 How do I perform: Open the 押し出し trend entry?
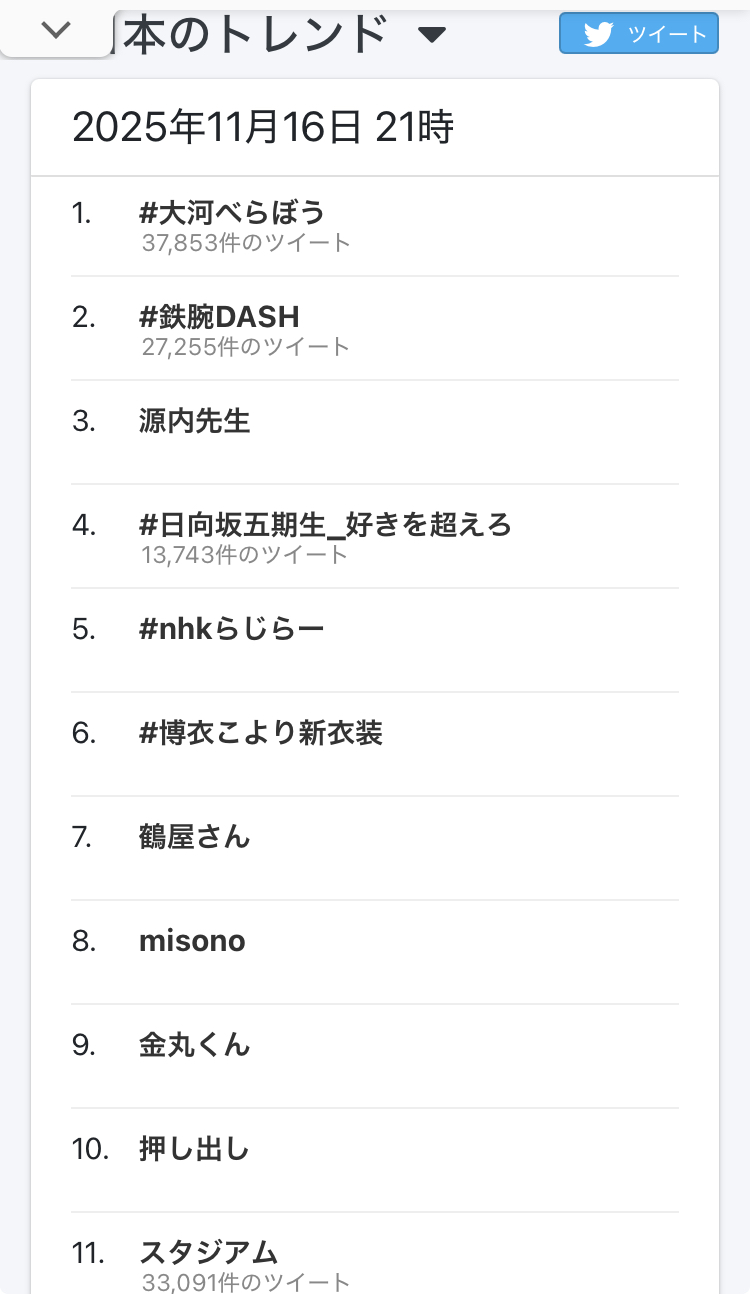[x=195, y=1149]
